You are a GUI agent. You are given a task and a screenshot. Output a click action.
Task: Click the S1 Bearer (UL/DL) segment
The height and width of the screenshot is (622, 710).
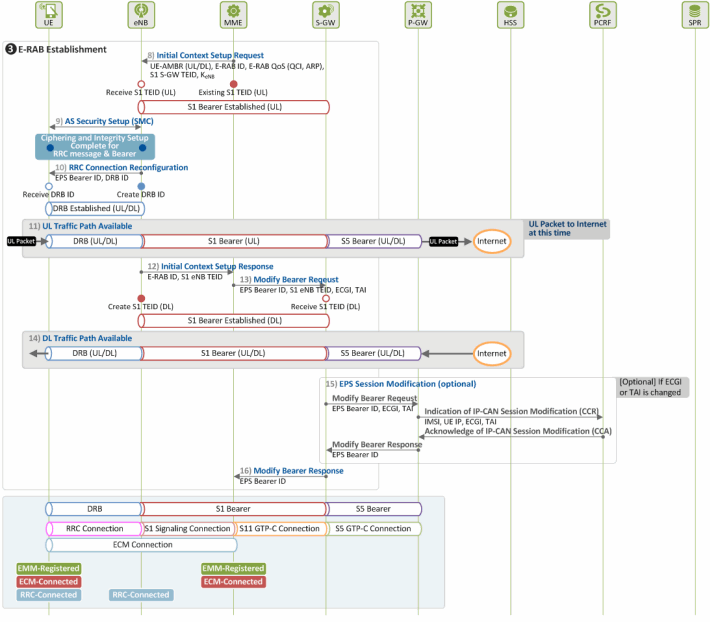[x=234, y=354]
